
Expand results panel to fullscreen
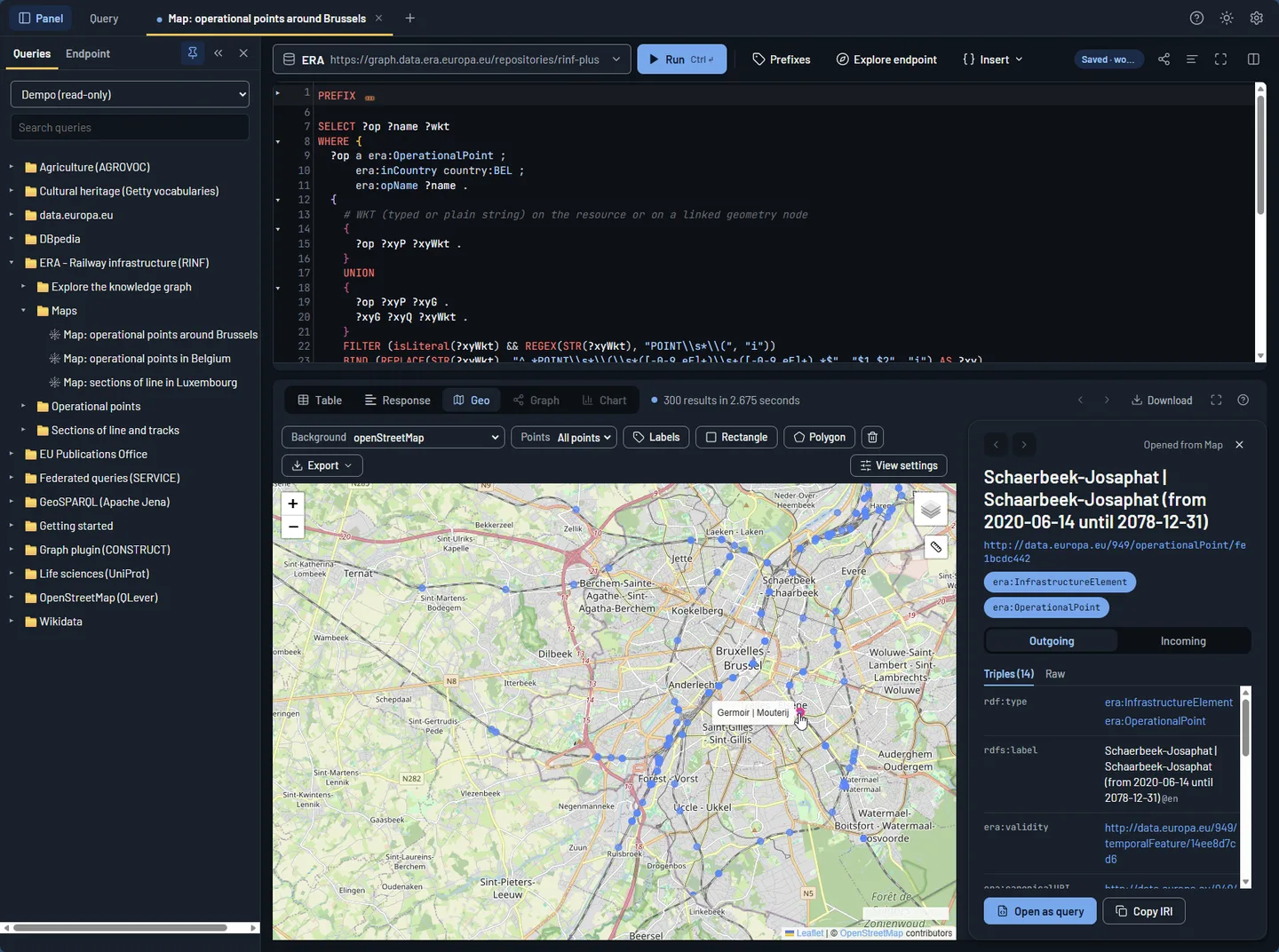pos(1216,401)
